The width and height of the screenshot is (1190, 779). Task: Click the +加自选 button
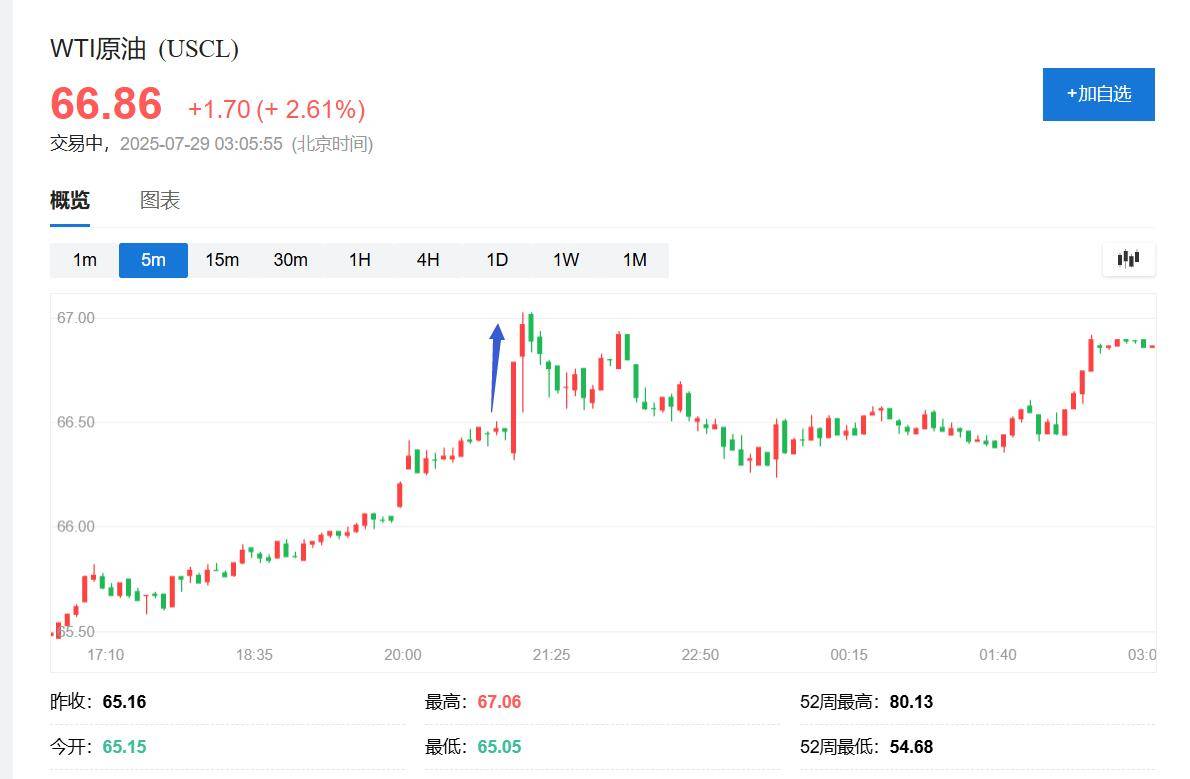coord(1098,94)
